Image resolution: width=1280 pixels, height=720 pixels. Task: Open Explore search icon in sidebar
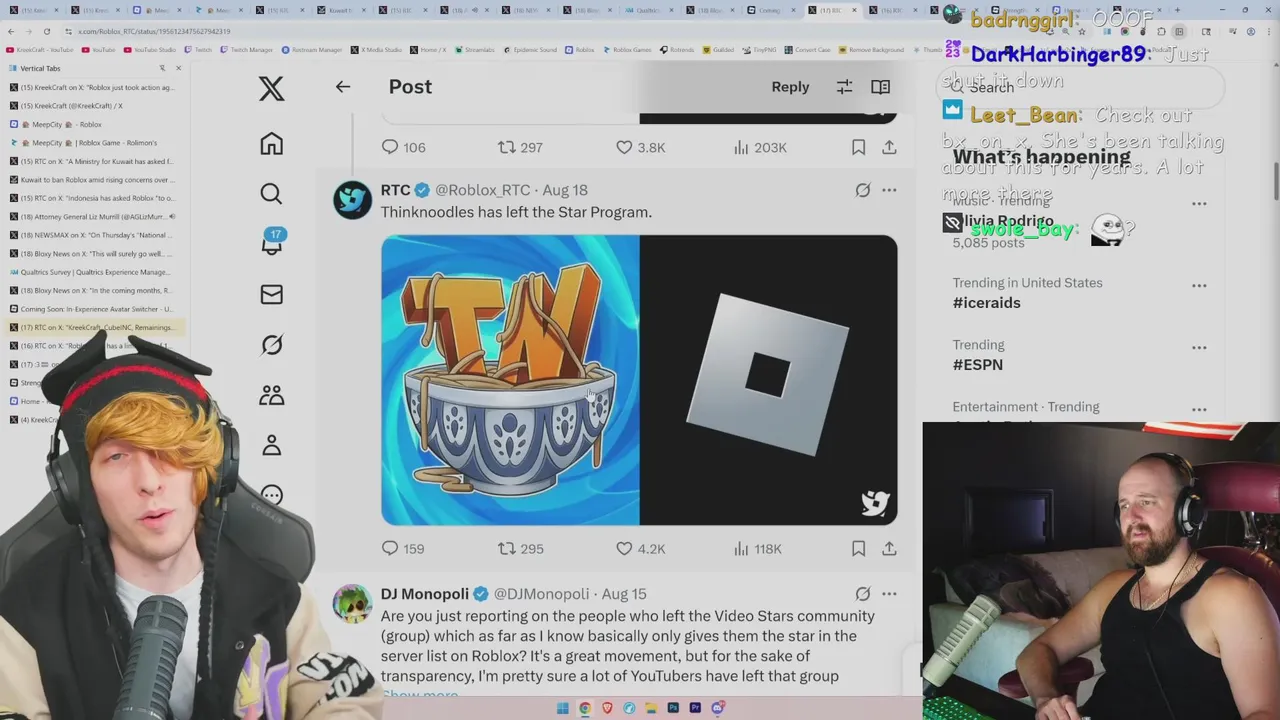[271, 194]
